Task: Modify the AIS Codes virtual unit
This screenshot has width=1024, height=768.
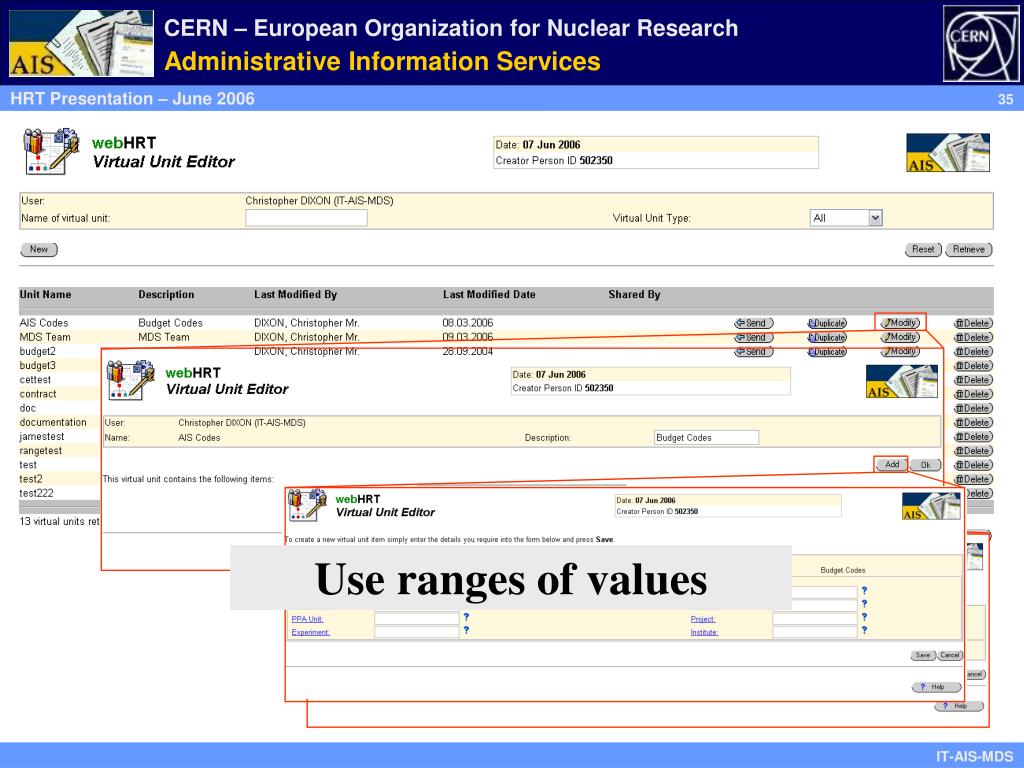Action: (x=900, y=323)
